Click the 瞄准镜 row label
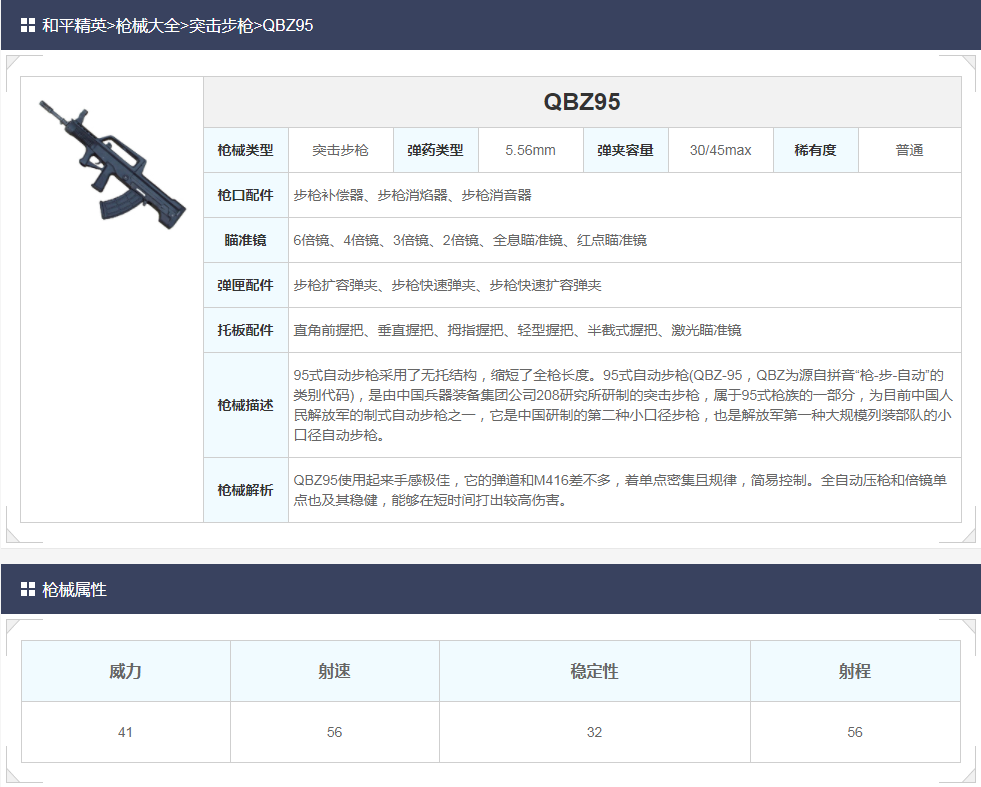This screenshot has width=981, height=787. (246, 240)
